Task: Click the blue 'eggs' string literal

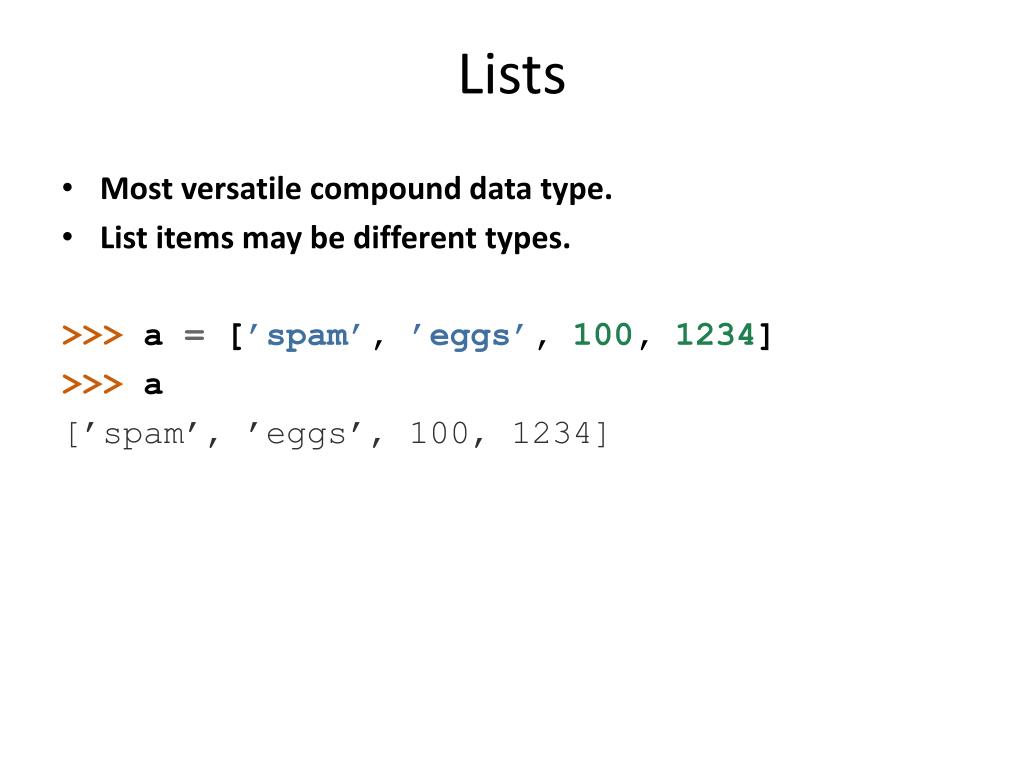Action: (468, 336)
